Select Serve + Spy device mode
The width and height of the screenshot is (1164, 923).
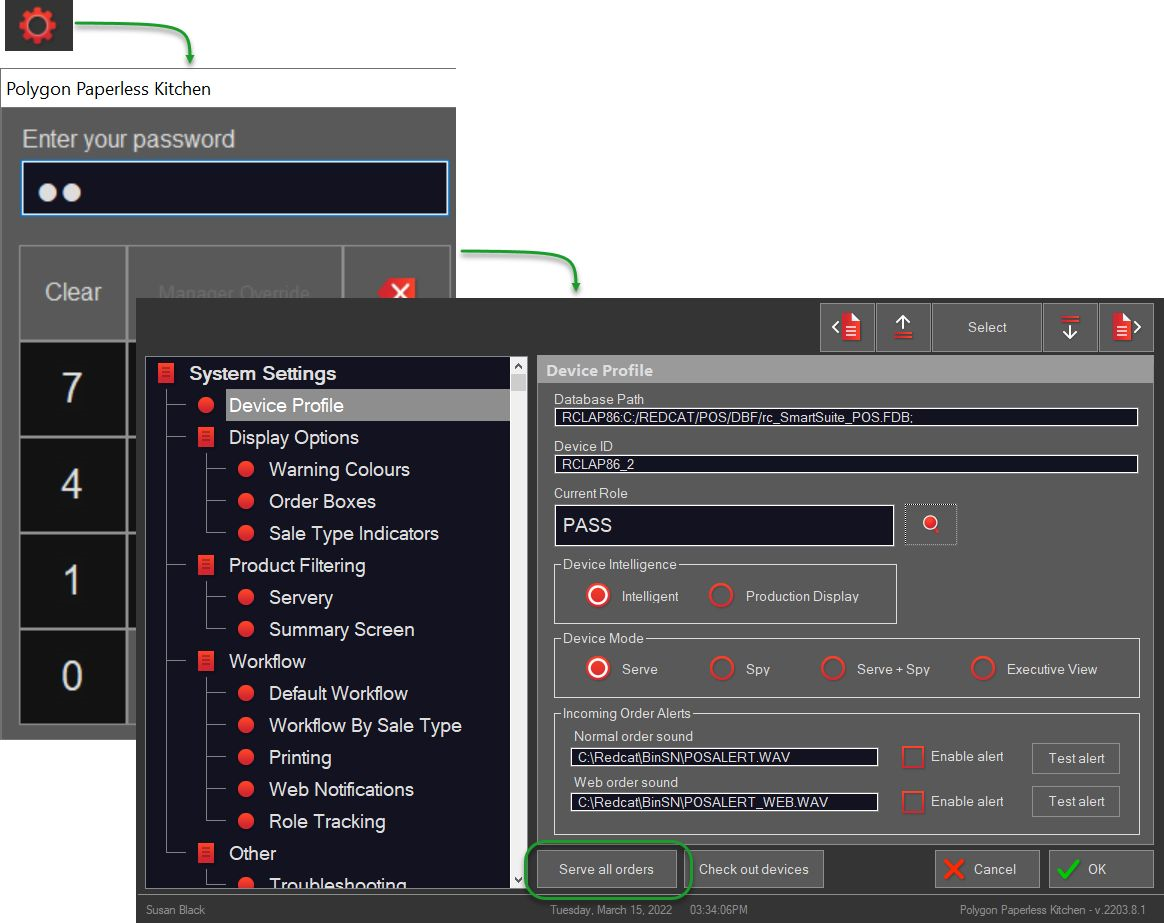pyautogui.click(x=833, y=668)
